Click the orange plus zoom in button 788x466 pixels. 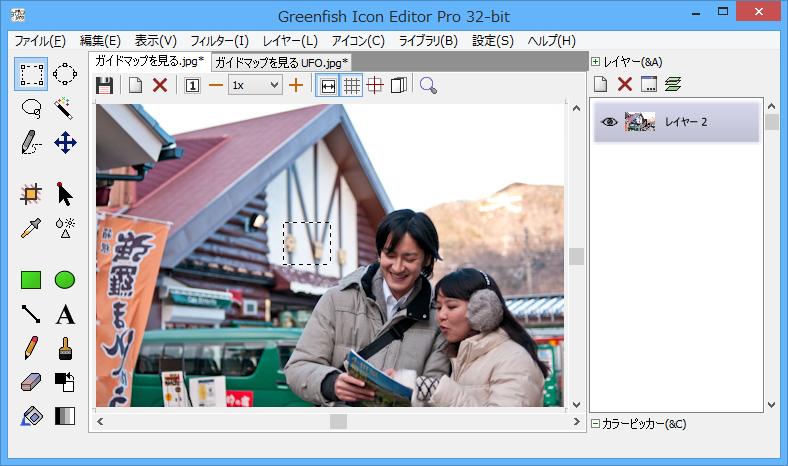click(295, 86)
